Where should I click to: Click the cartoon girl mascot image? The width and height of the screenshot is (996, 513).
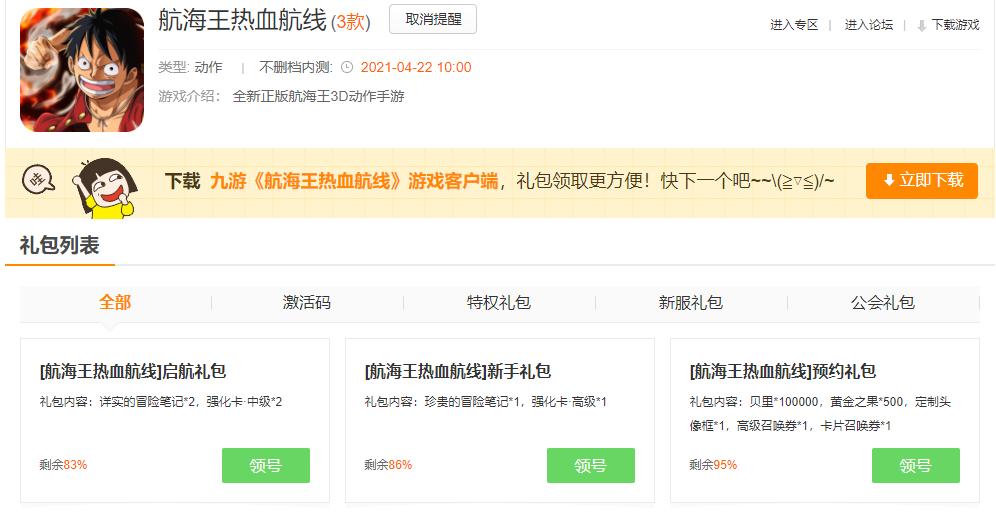104,187
